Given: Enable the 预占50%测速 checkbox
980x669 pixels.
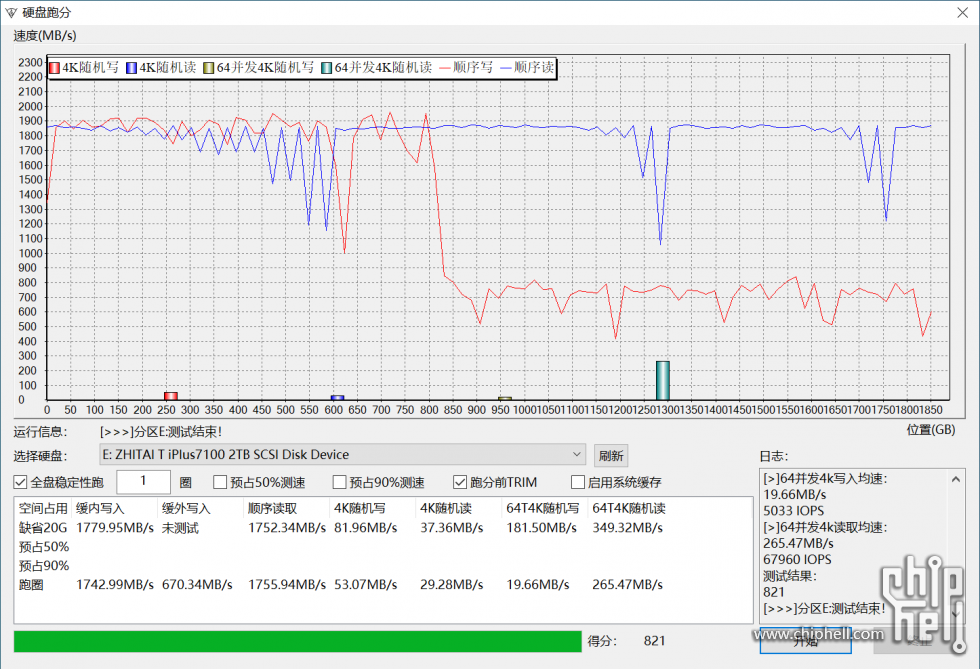Looking at the screenshot, I should (x=220, y=482).
